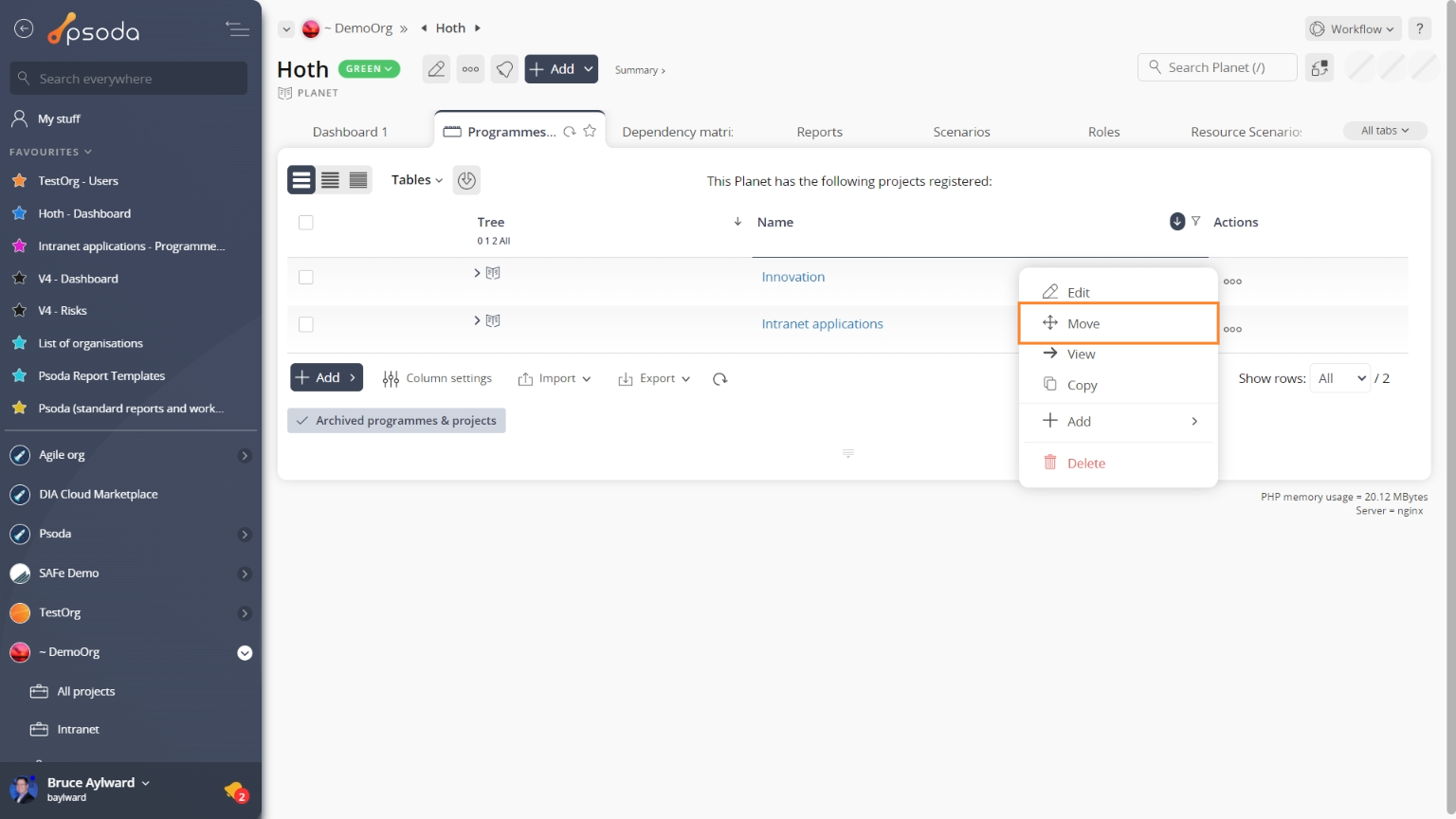Click the help question mark button

(1419, 28)
